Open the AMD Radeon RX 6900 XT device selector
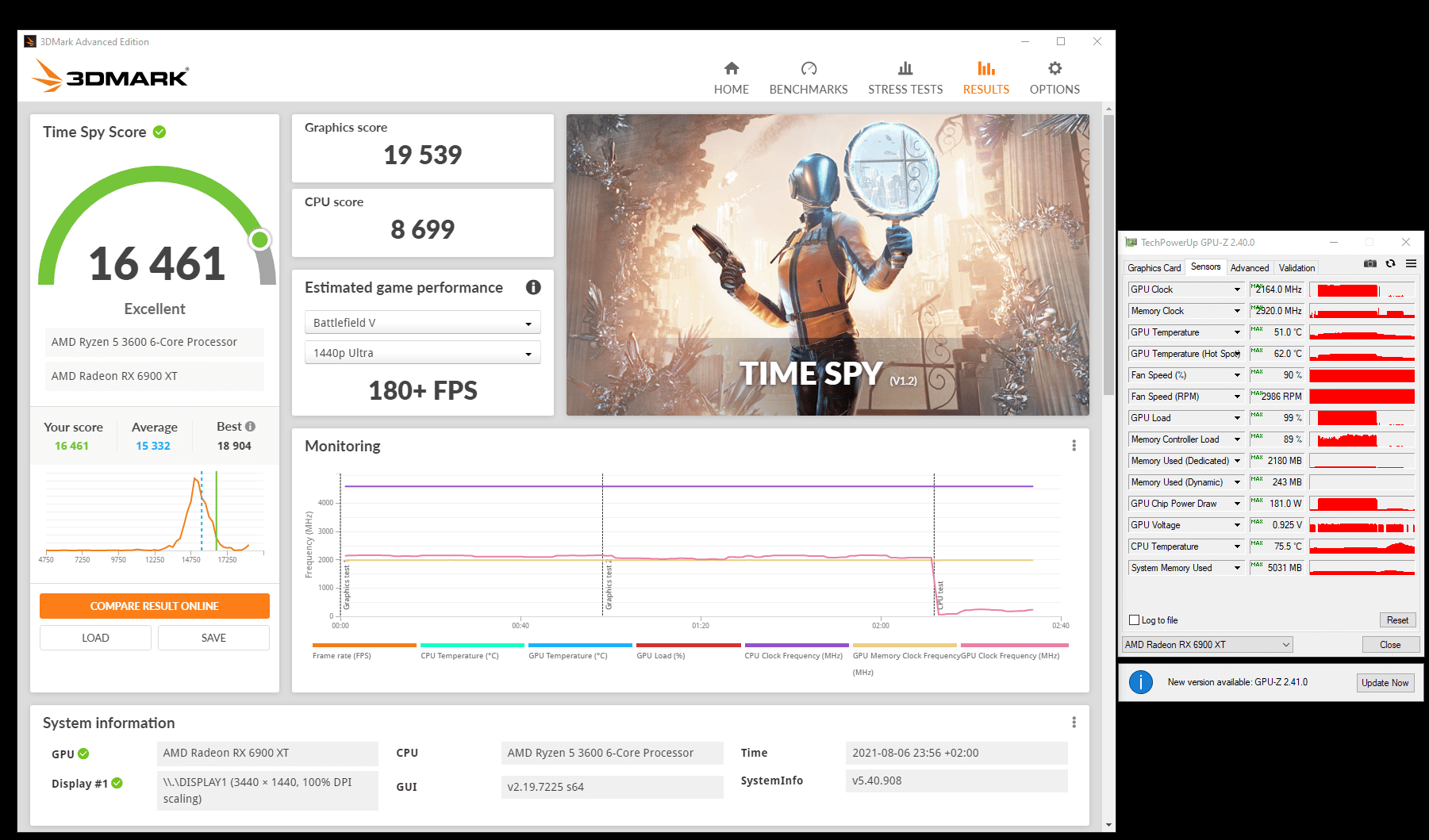1429x840 pixels. tap(1208, 645)
